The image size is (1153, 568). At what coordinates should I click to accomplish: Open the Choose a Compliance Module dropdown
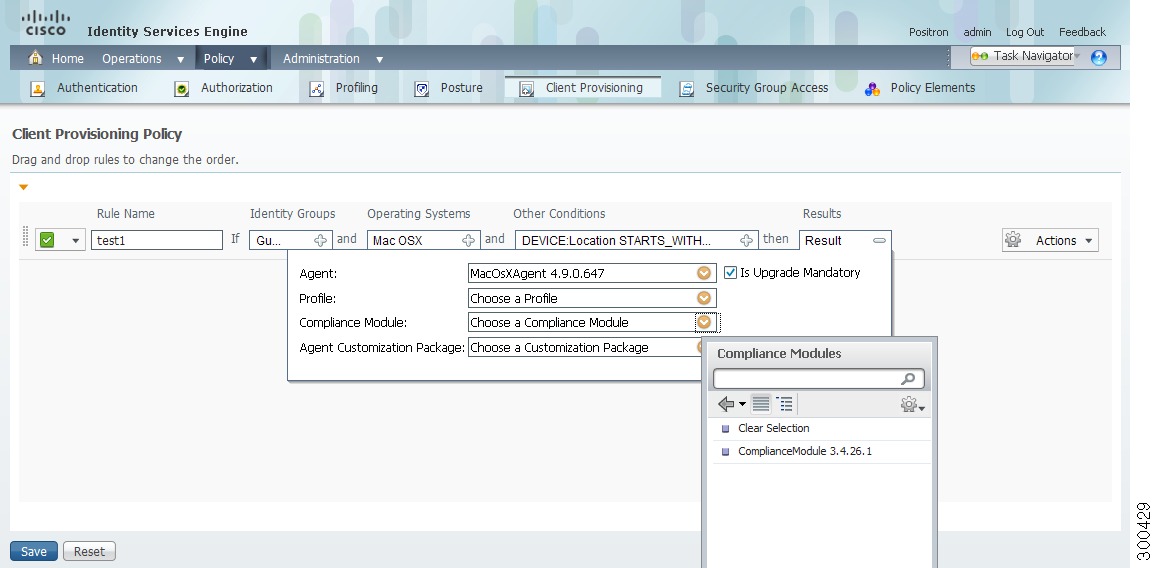[704, 322]
